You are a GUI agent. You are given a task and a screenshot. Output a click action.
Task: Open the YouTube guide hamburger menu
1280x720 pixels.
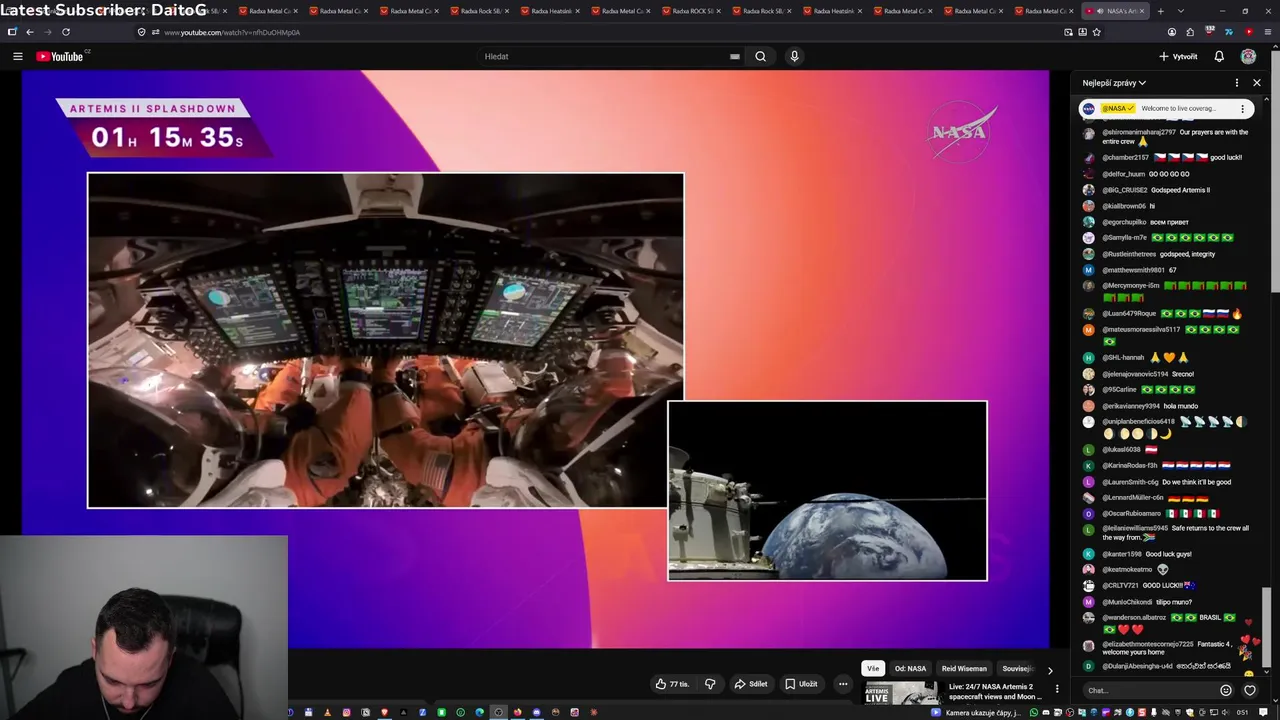[x=17, y=56]
